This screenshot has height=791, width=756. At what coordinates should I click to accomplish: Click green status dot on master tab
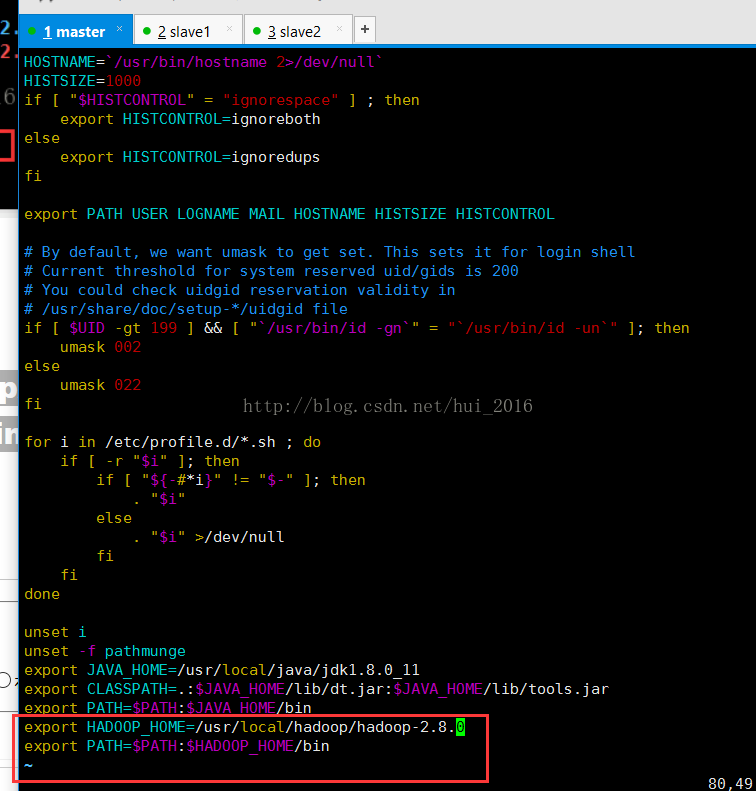point(32,32)
